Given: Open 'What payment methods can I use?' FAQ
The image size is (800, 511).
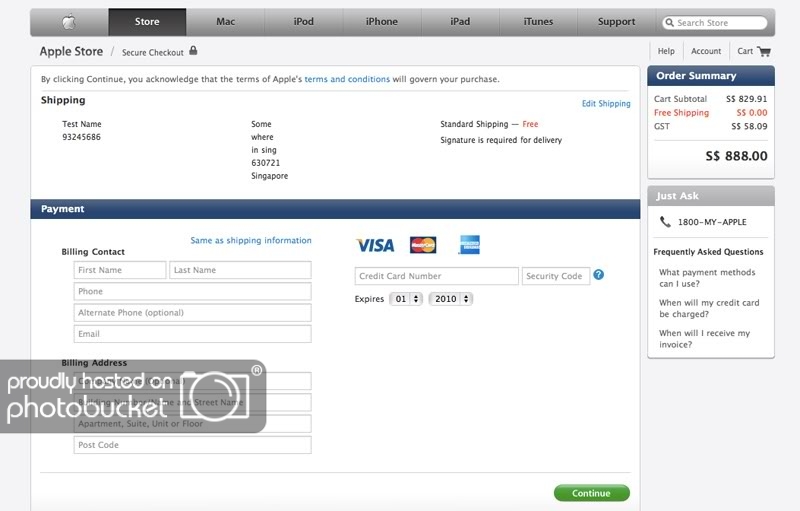Looking at the screenshot, I should (x=707, y=278).
